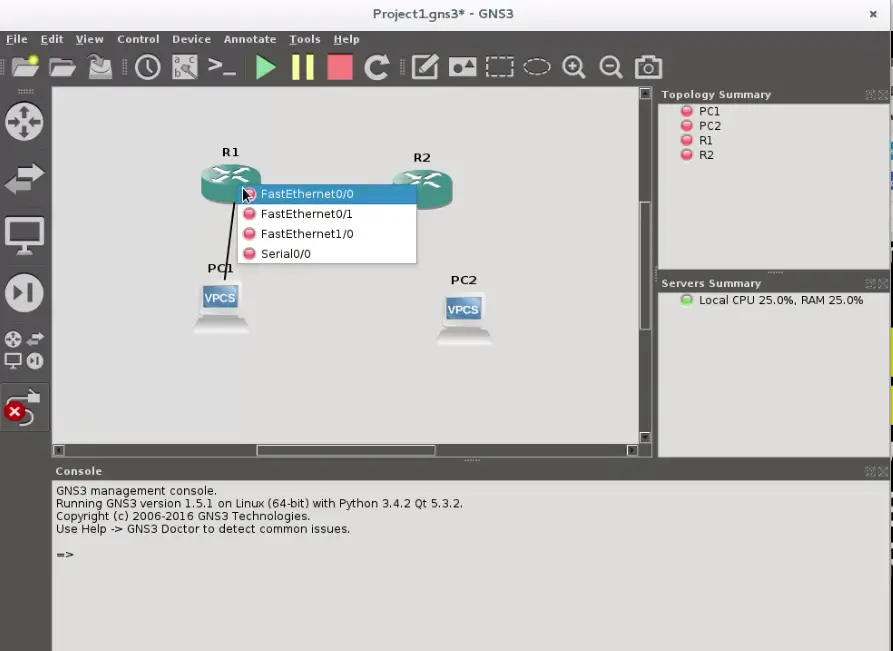Screen dimensions: 893x651
Task: Click the Zoom out magnifier icon
Action: pyautogui.click(x=611, y=67)
